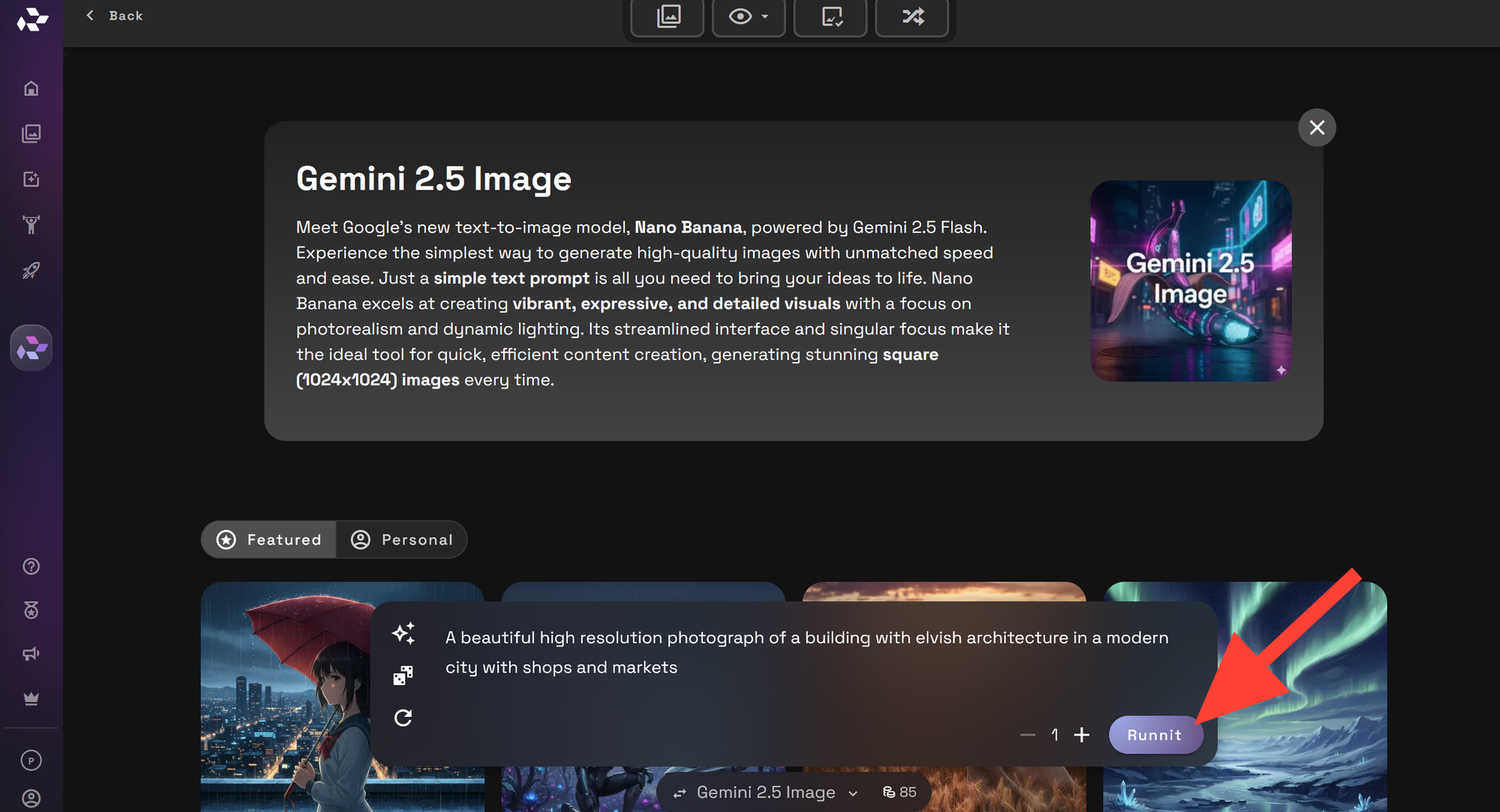Stay on the Featured tab
This screenshot has width=1500, height=812.
pos(268,539)
